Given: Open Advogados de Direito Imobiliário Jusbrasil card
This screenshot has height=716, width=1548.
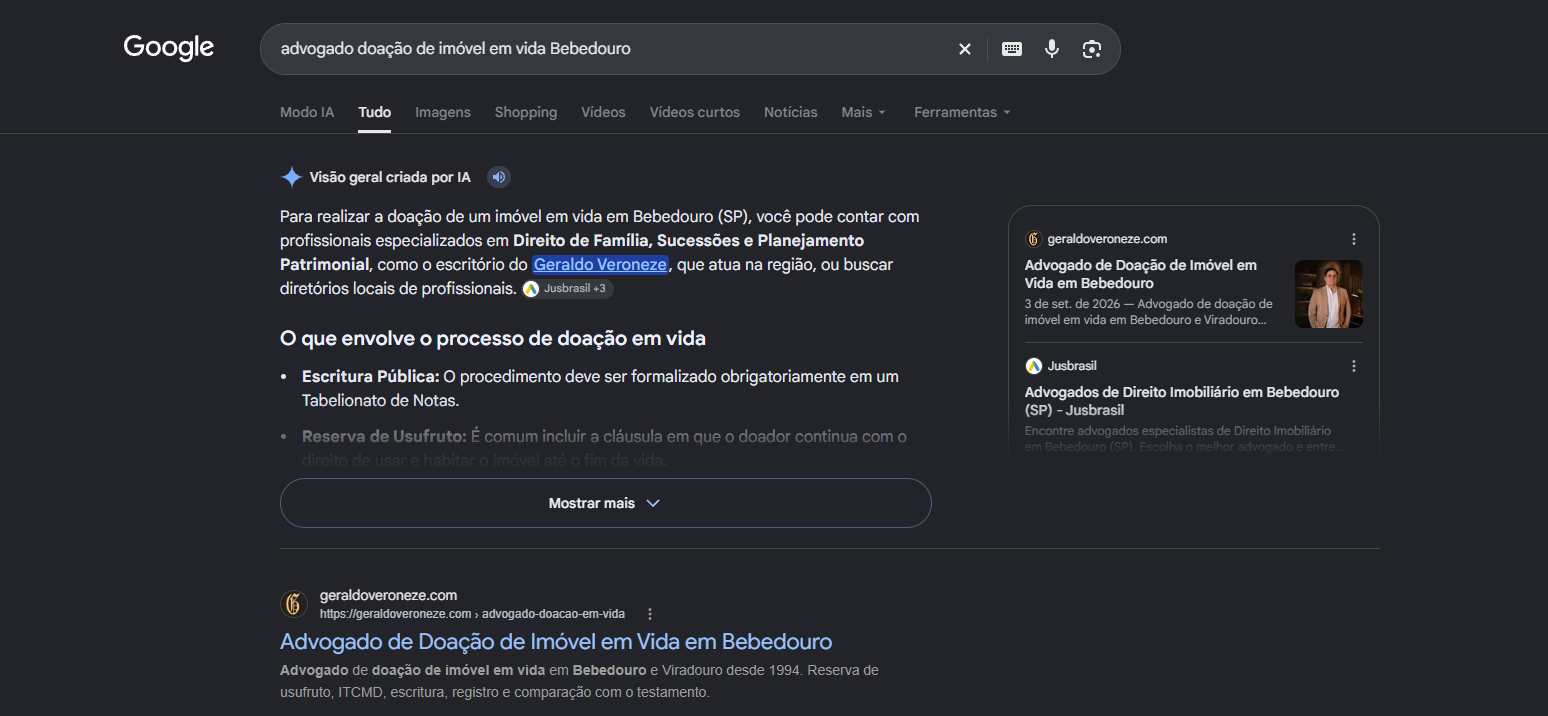Looking at the screenshot, I should [1182, 401].
